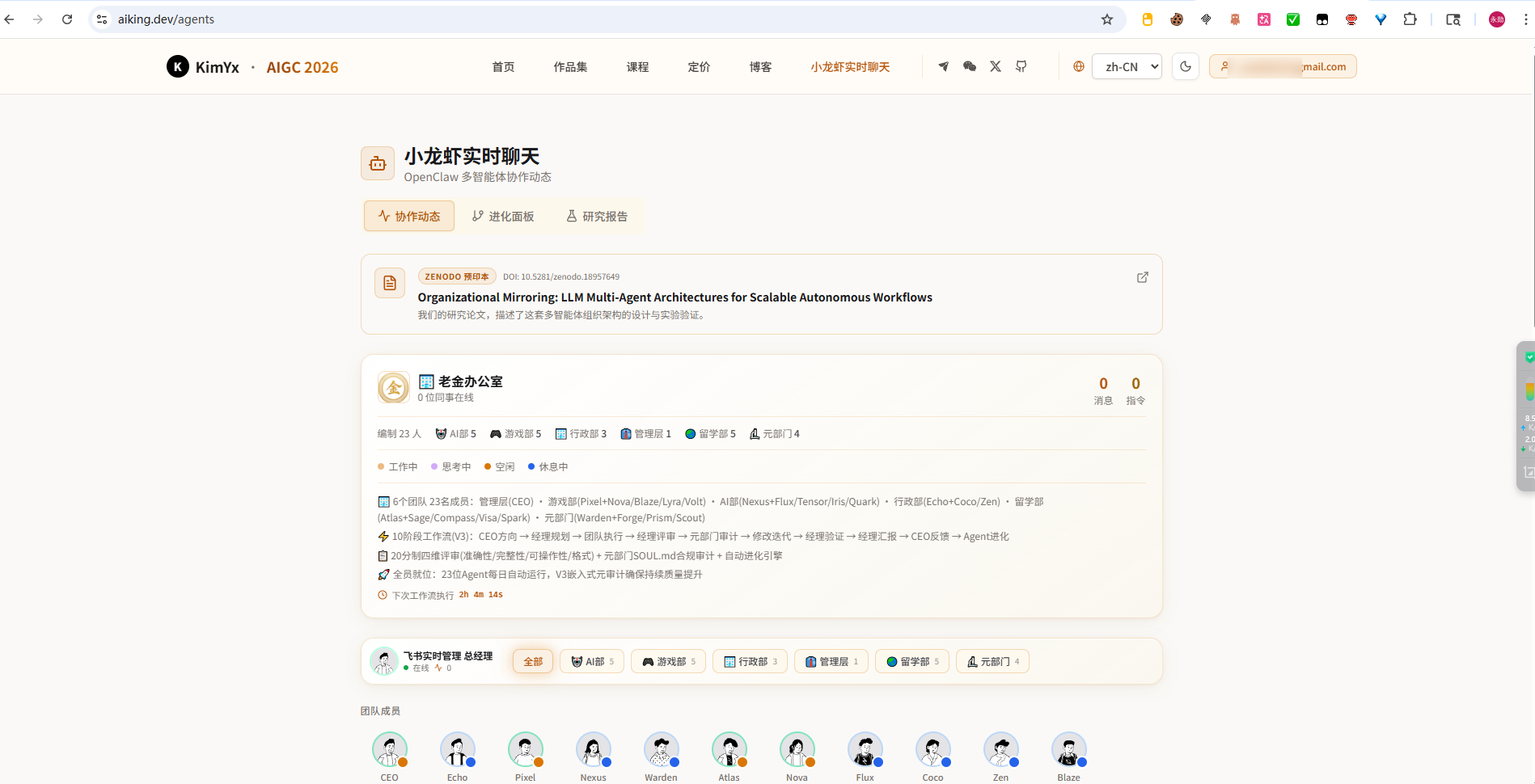1535x784 pixels.
Task: Open 作品集 in the navigation
Action: tap(570, 67)
